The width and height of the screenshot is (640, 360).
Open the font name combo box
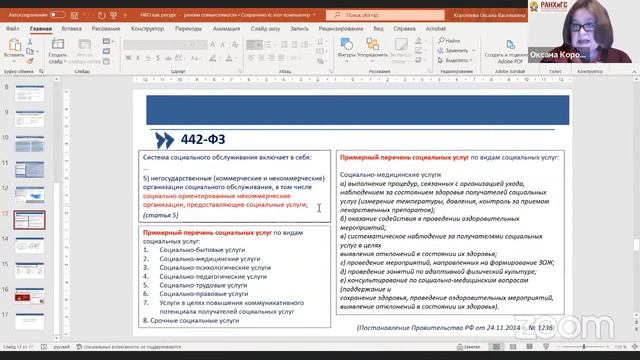pos(156,44)
